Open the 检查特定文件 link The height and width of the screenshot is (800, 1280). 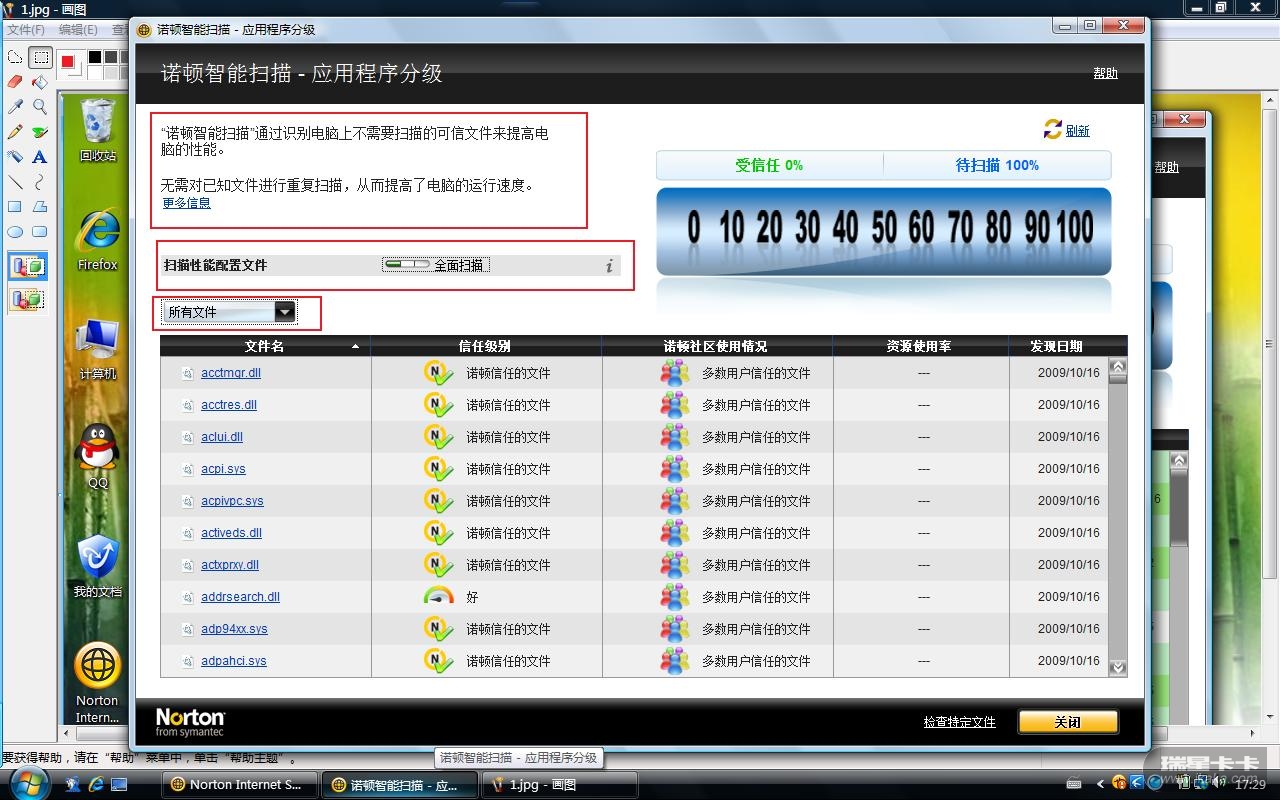(959, 722)
